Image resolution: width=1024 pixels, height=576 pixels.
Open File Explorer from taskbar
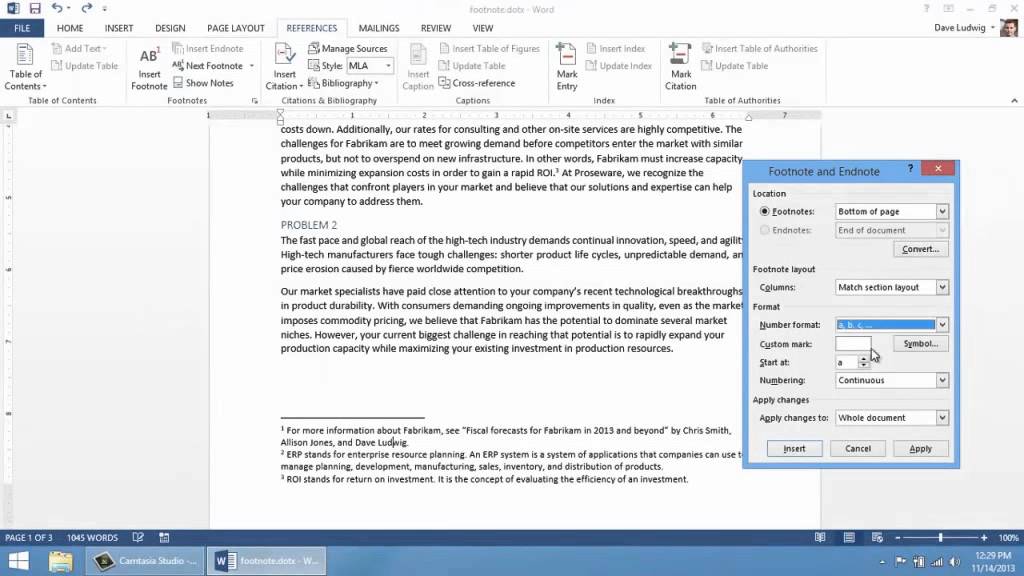60,561
